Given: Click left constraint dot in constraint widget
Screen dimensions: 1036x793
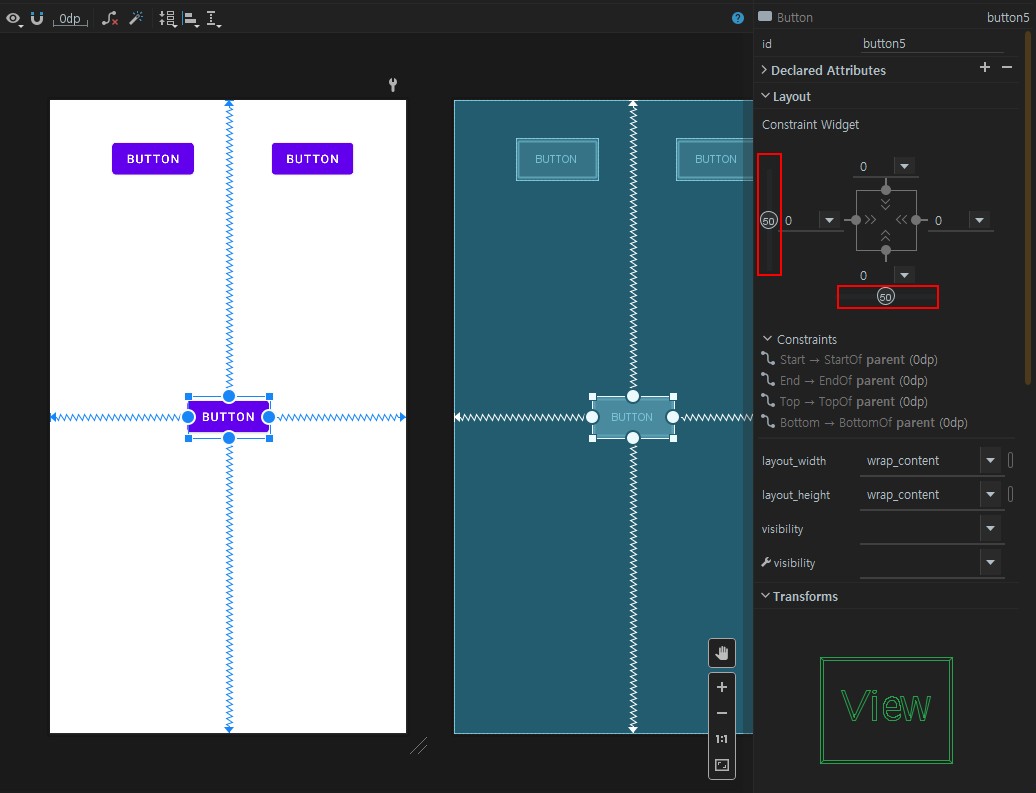Looking at the screenshot, I should (x=856, y=220).
